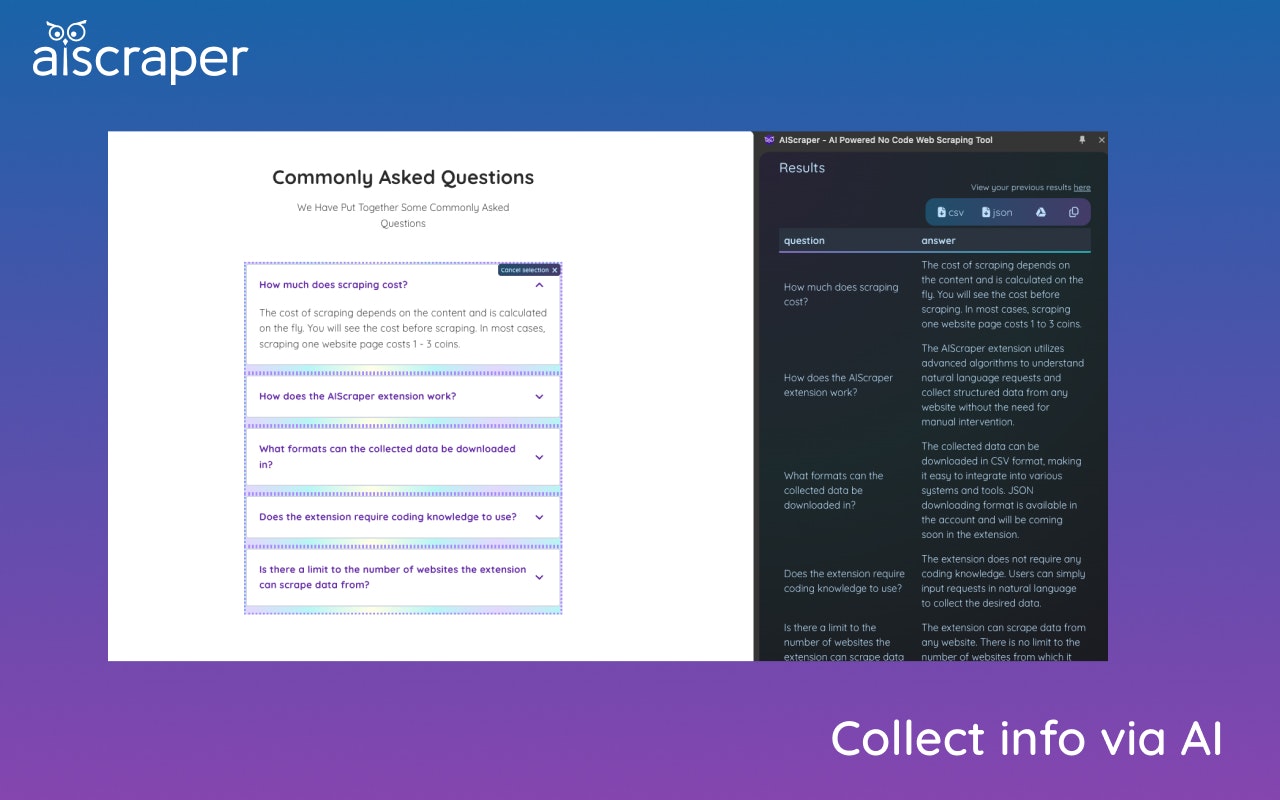Copy results to clipboard
1280x800 pixels.
tap(1074, 212)
